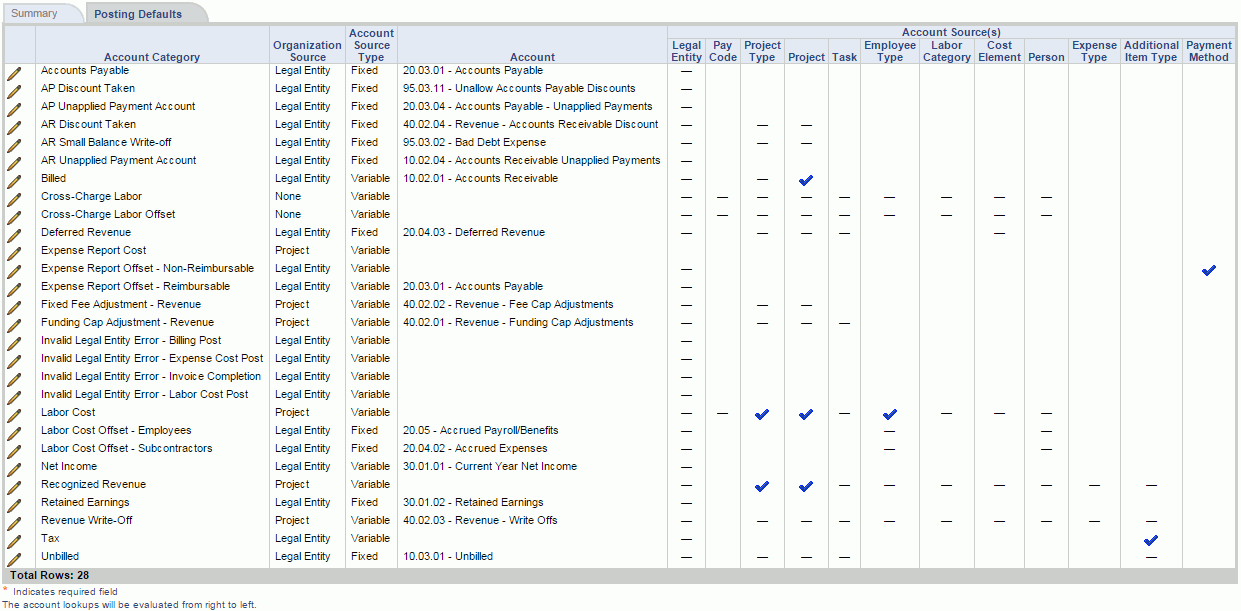
Task: Click the pencil for Funding Cap Adjustment - Revenue
Action: [14, 325]
